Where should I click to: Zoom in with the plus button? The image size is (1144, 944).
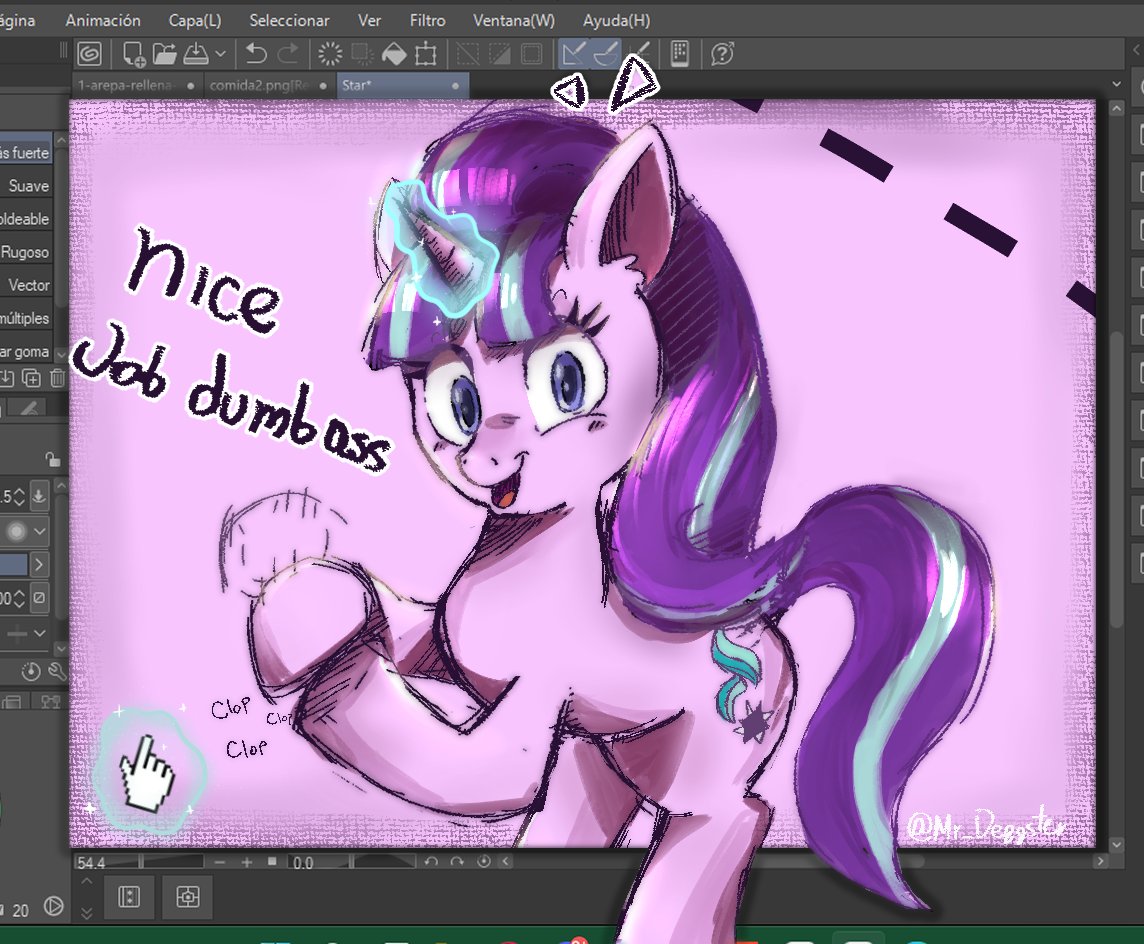tap(247, 862)
